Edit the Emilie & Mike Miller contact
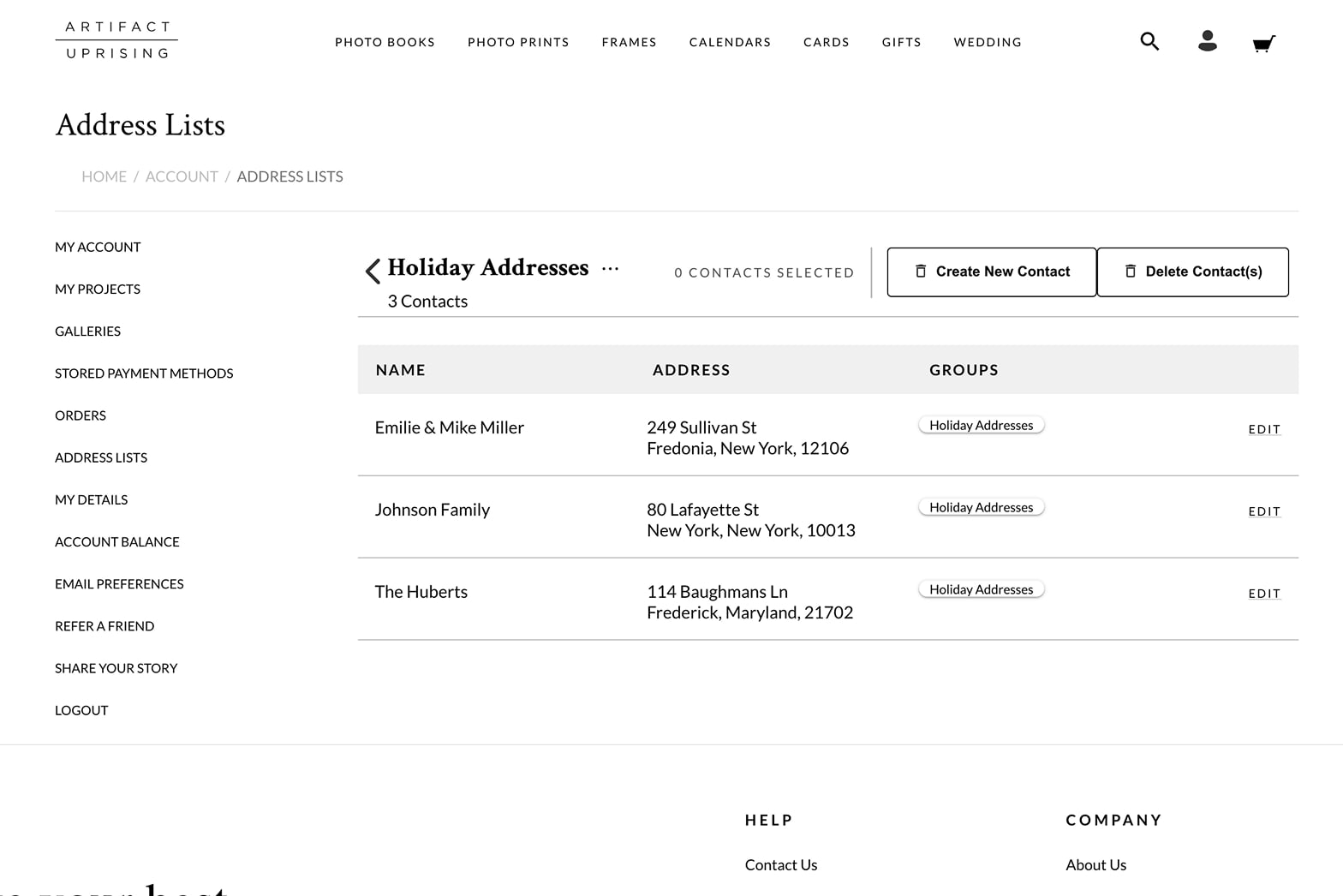 click(1264, 429)
